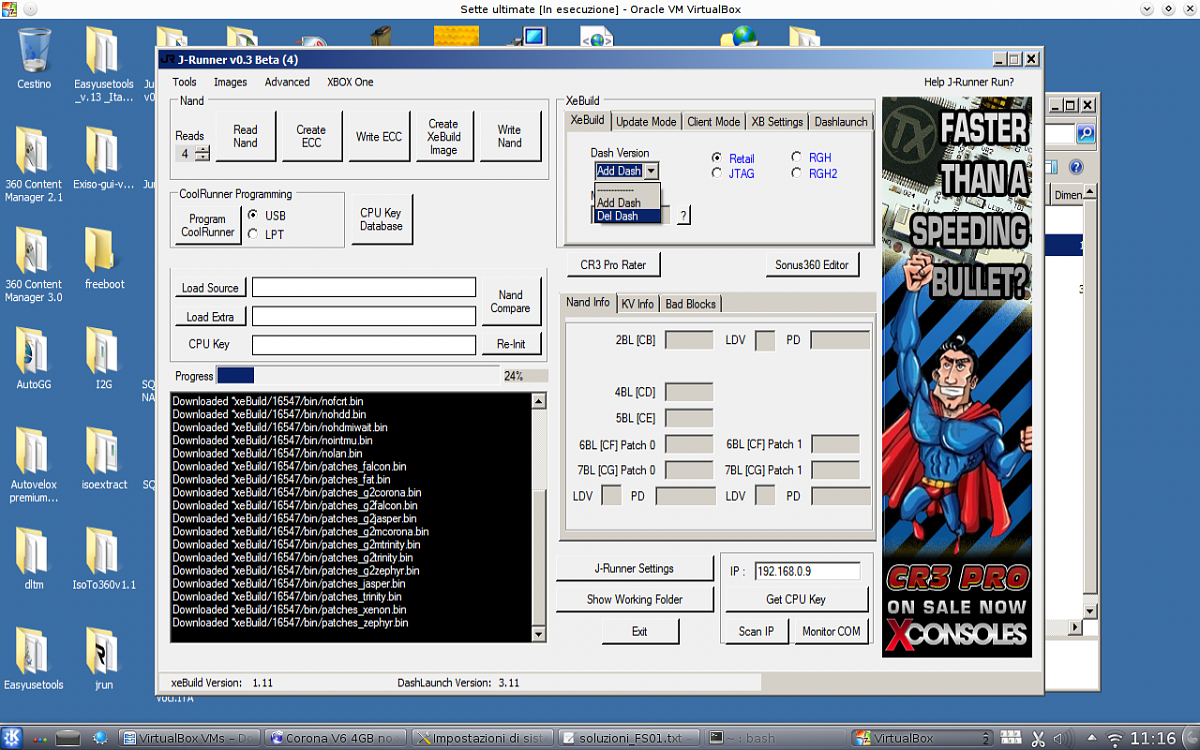Open the XBOX One menu
This screenshot has width=1200, height=750.
(x=350, y=82)
